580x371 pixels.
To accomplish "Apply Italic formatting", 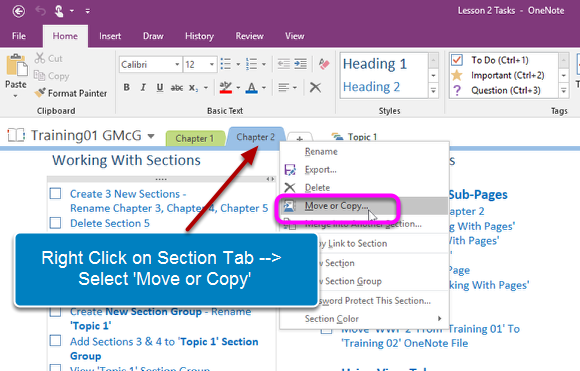I will coord(143,87).
